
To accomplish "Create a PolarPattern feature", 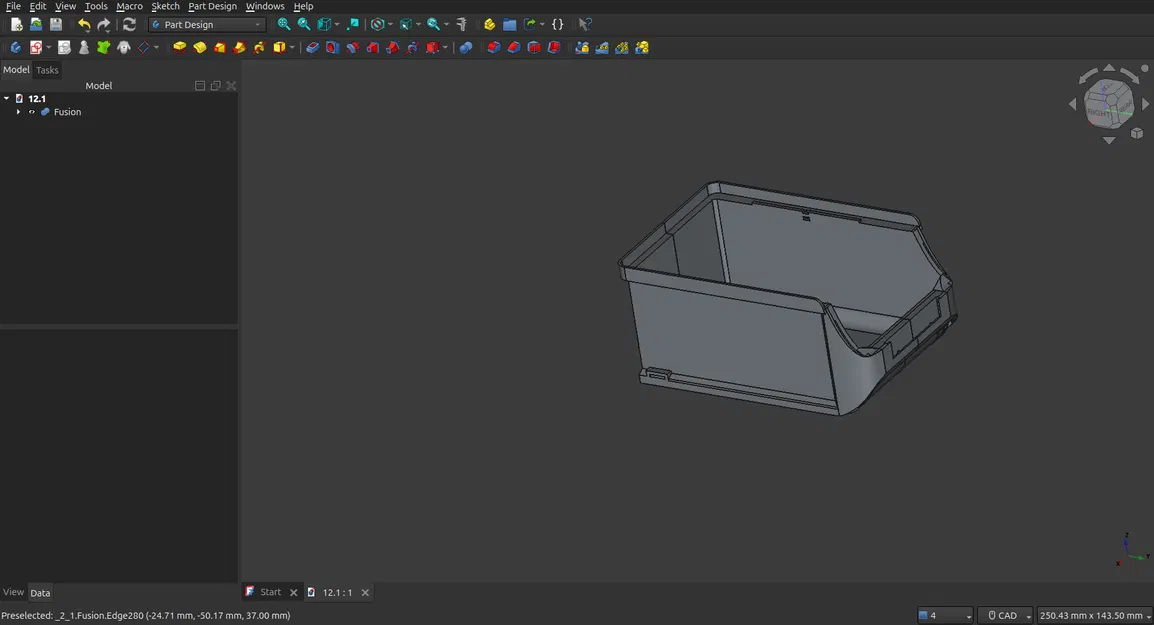I will [622, 47].
